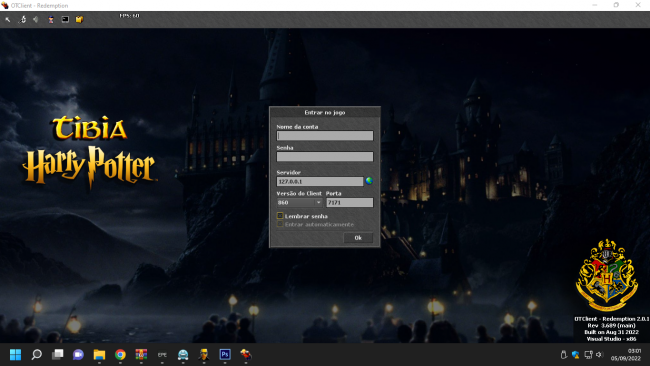Toggle the Entrar automaticamente checkbox
650x366 pixels.
click(x=280, y=224)
